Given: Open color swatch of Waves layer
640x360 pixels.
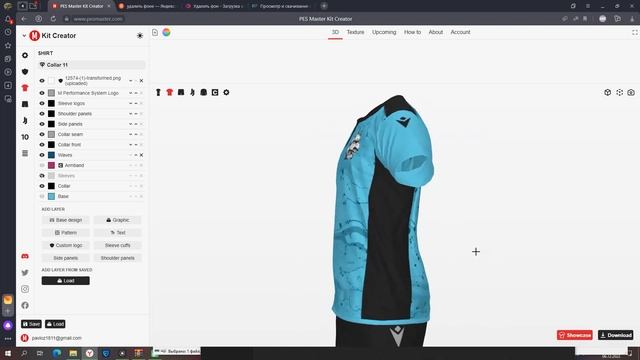Looking at the screenshot, I should click(x=51, y=155).
